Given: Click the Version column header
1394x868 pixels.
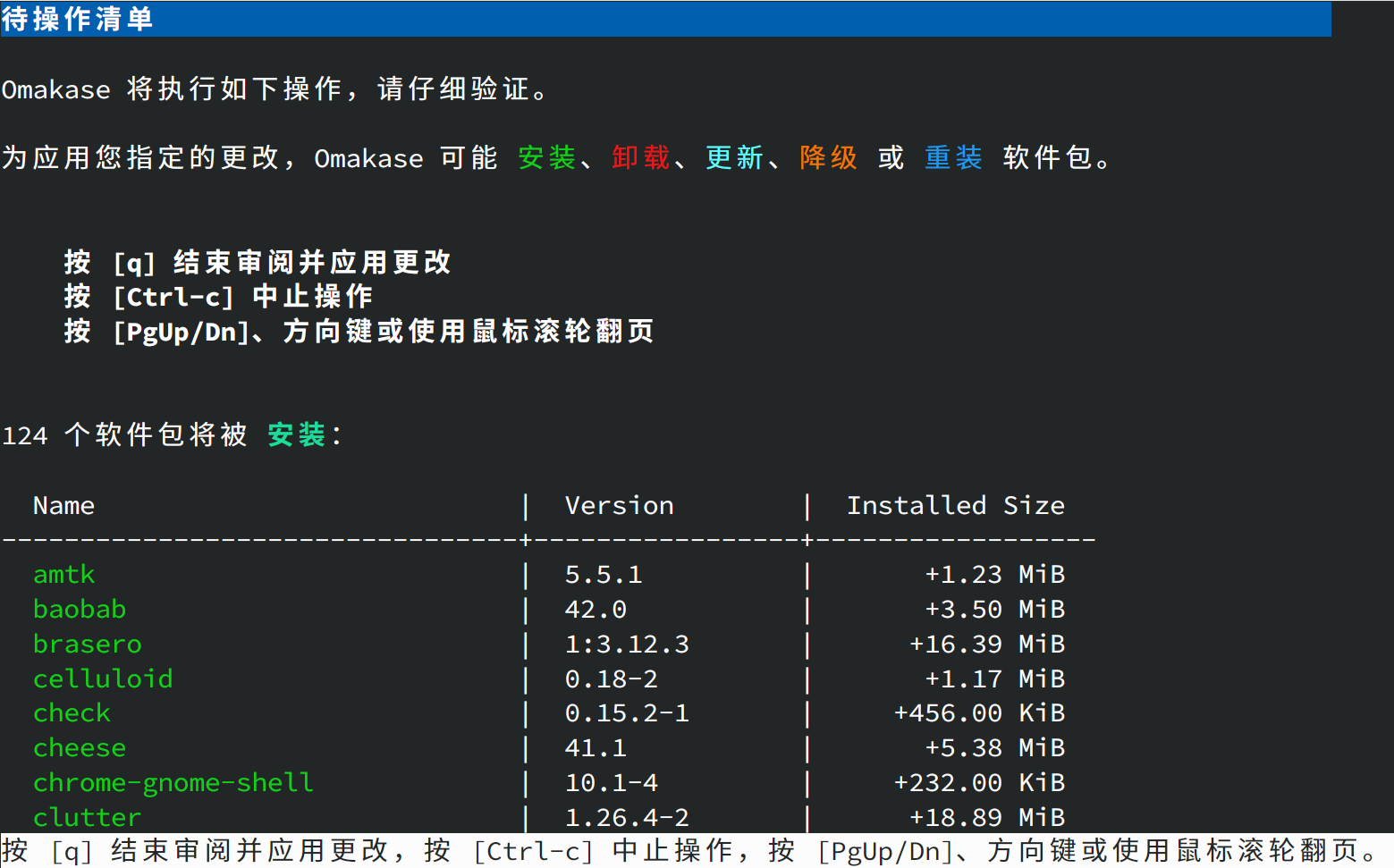Looking at the screenshot, I should (620, 506).
